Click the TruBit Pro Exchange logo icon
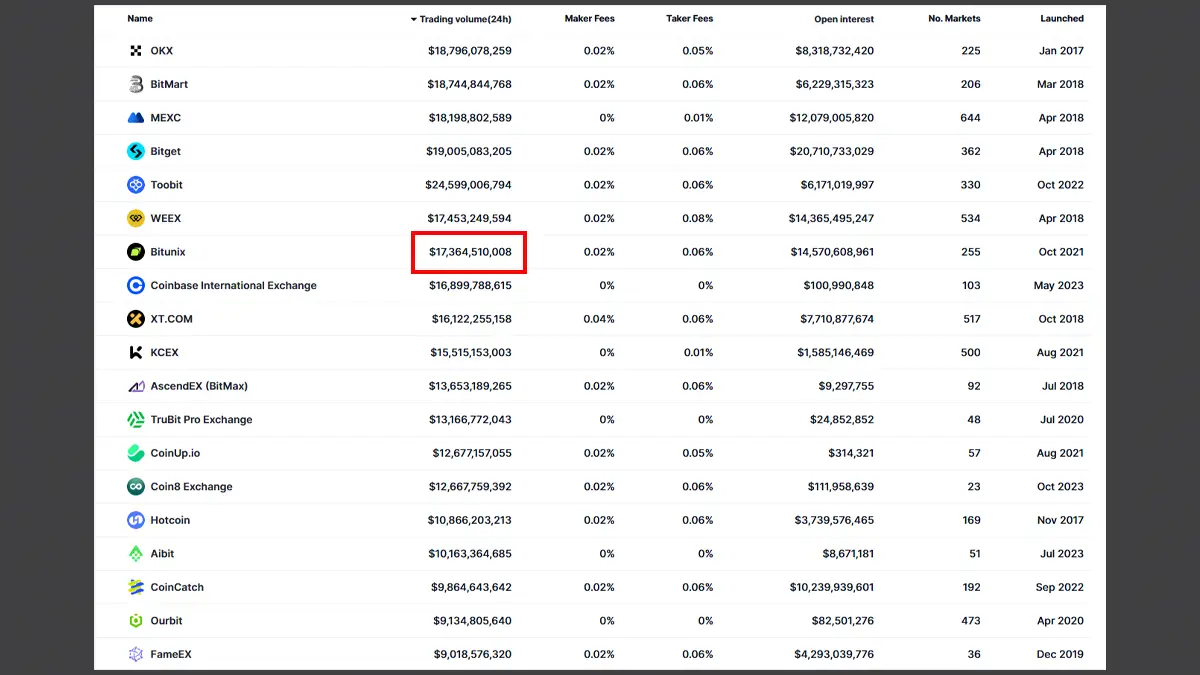 pyautogui.click(x=136, y=419)
